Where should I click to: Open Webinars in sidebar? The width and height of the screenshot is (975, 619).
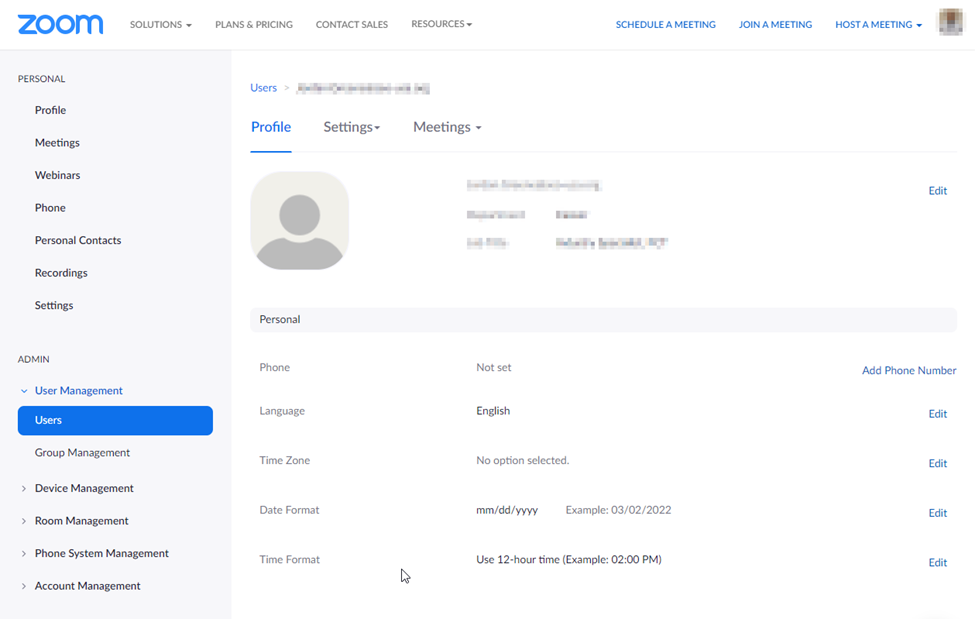point(57,175)
